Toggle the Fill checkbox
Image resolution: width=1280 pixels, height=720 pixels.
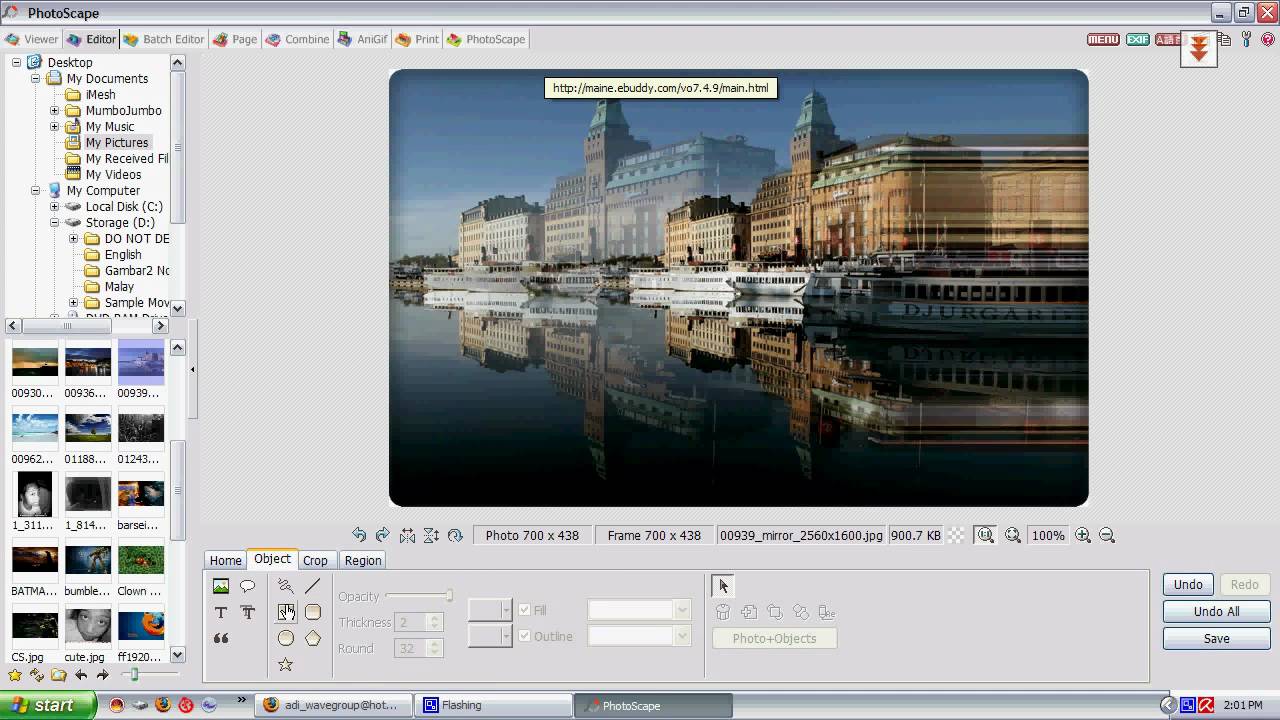(x=525, y=610)
